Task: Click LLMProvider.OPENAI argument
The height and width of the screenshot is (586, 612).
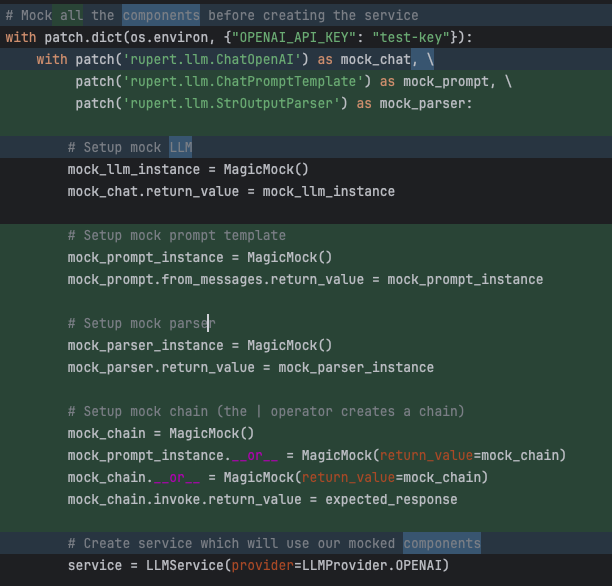Action: 372,565
